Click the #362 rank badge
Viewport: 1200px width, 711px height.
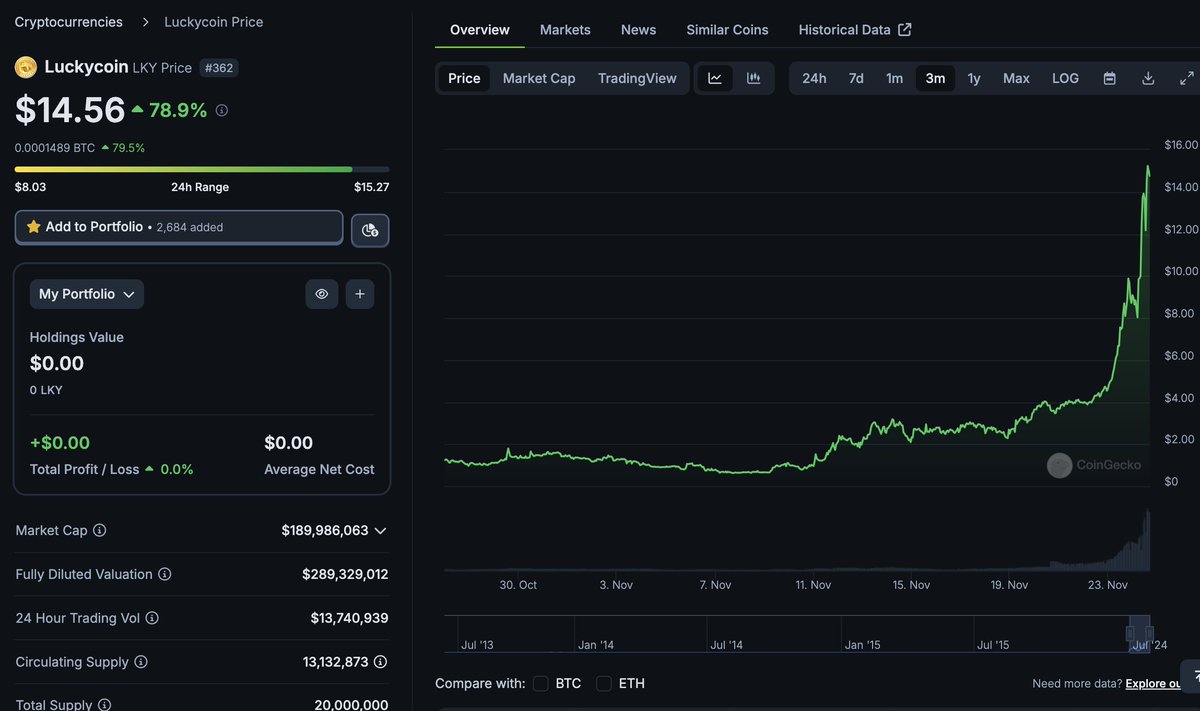(219, 68)
